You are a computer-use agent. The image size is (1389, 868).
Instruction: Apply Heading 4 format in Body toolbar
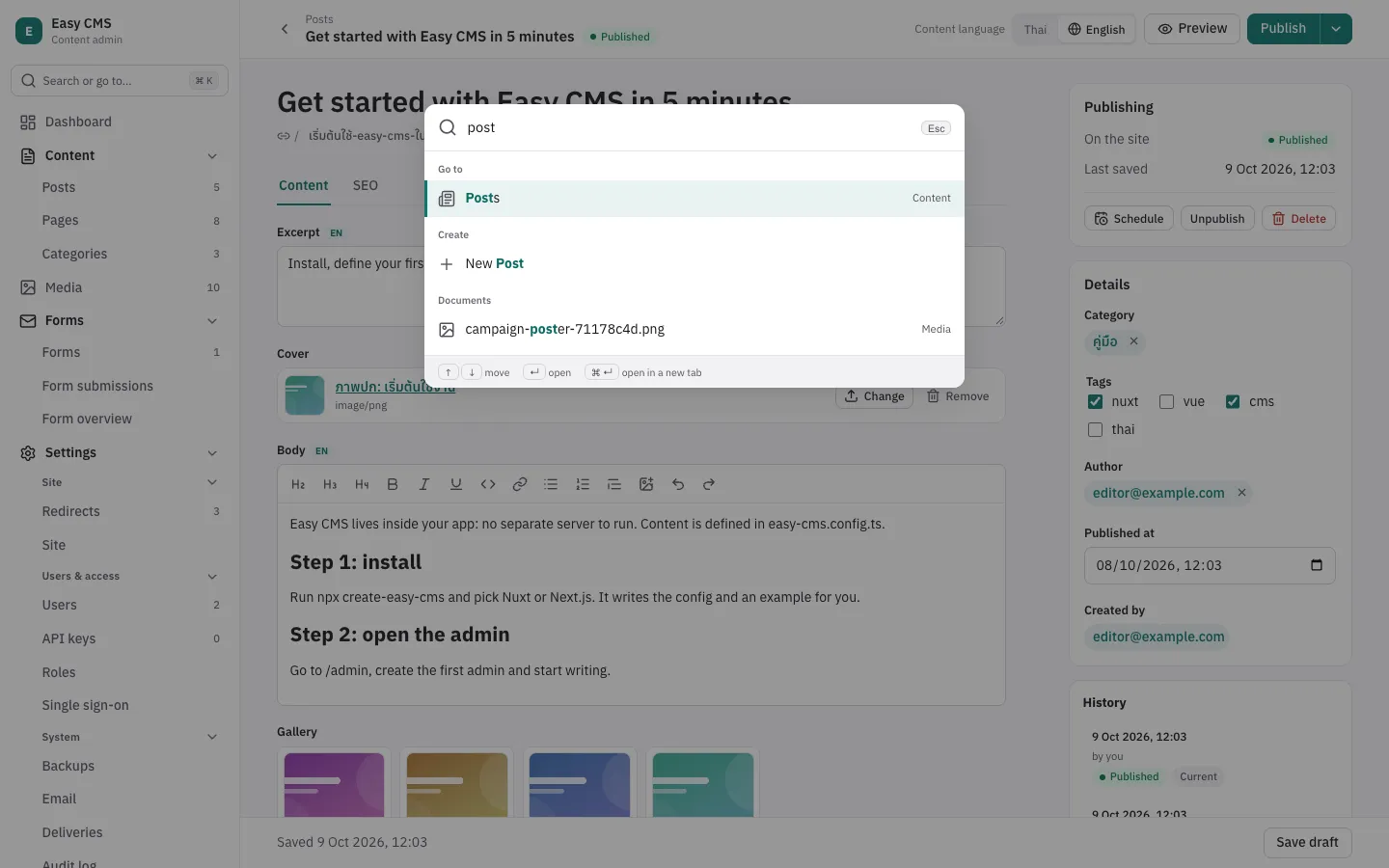pos(362,484)
